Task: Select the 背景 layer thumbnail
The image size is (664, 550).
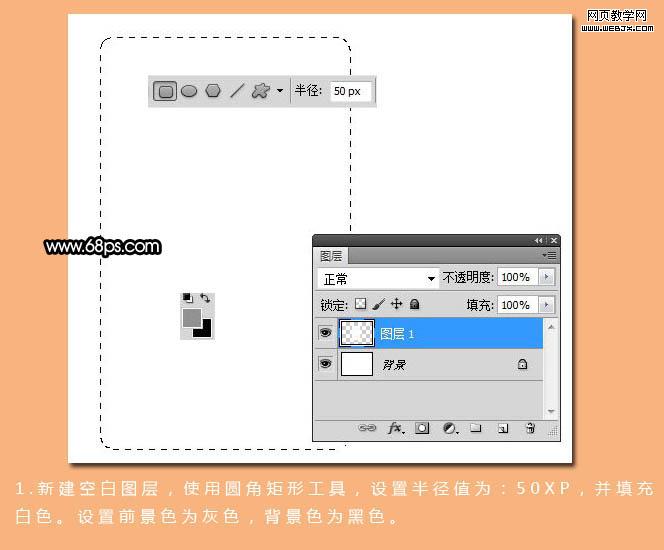Action: (357, 364)
